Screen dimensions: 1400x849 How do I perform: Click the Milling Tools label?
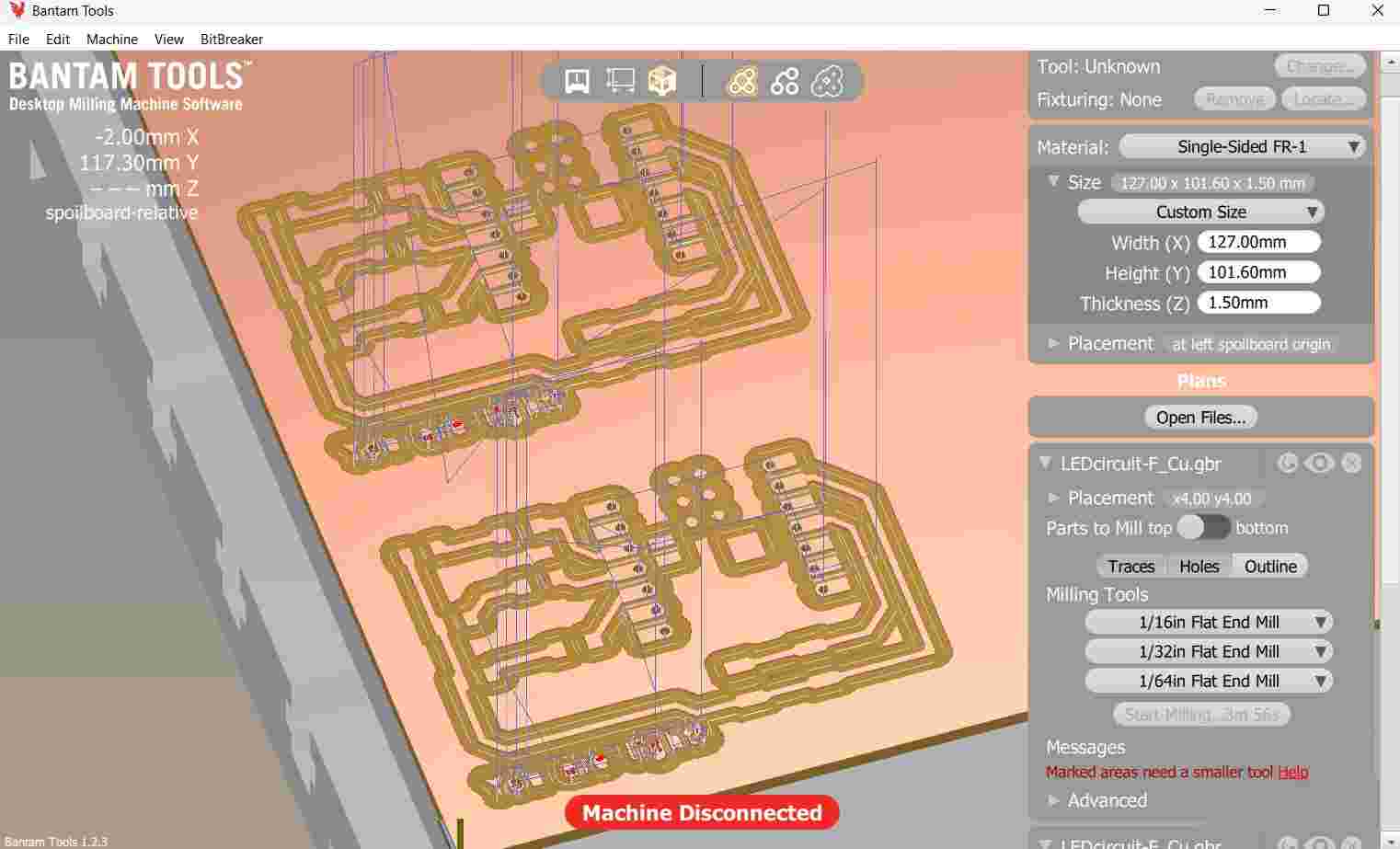tap(1097, 594)
